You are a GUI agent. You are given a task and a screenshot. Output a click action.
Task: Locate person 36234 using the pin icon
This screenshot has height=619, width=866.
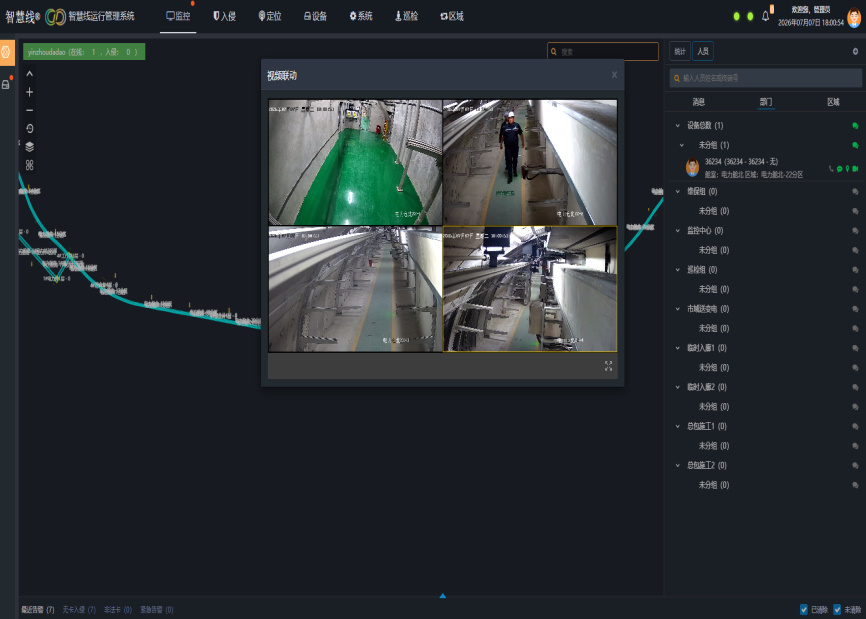847,169
